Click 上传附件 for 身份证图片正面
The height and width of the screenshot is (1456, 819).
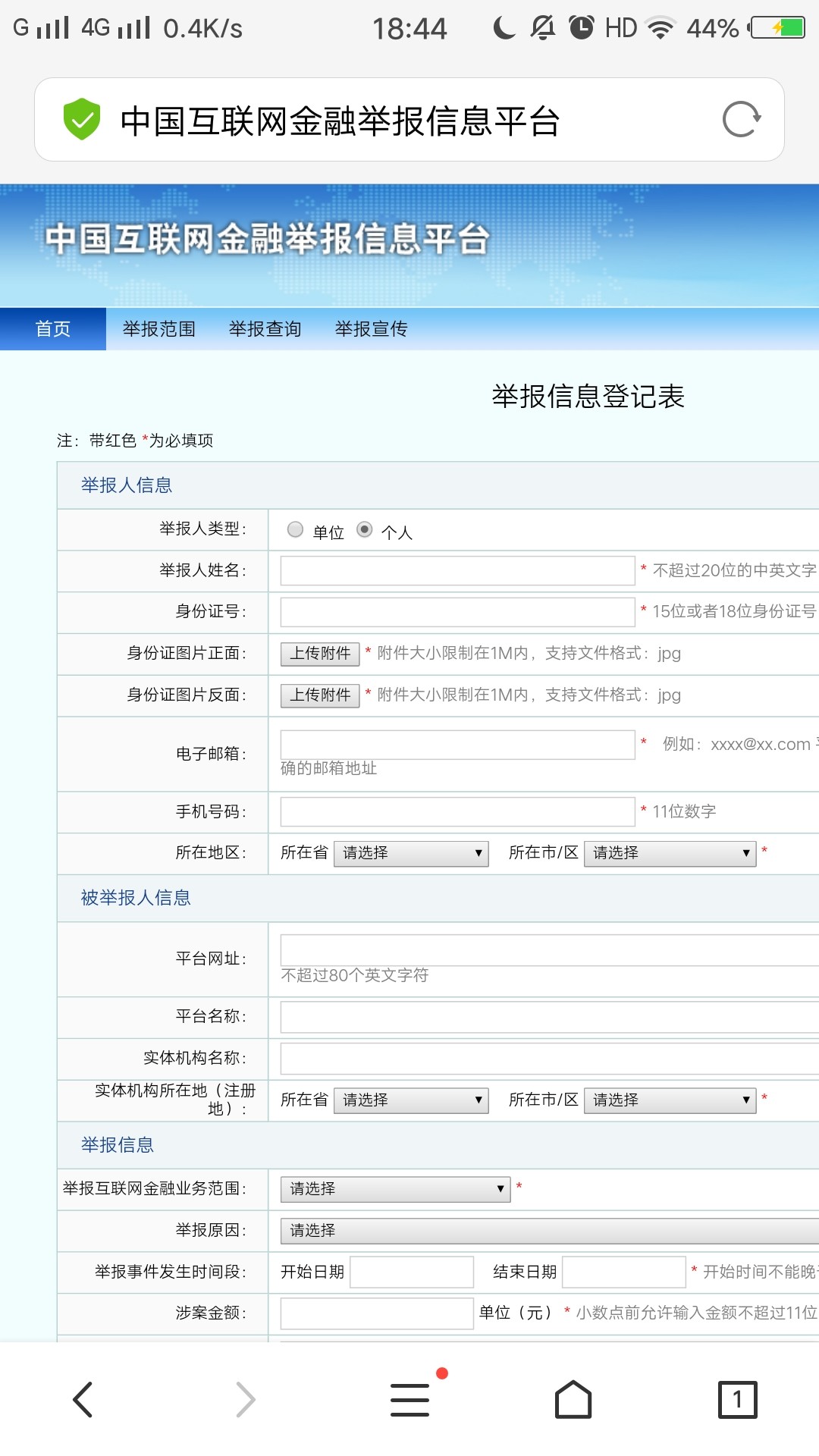320,654
